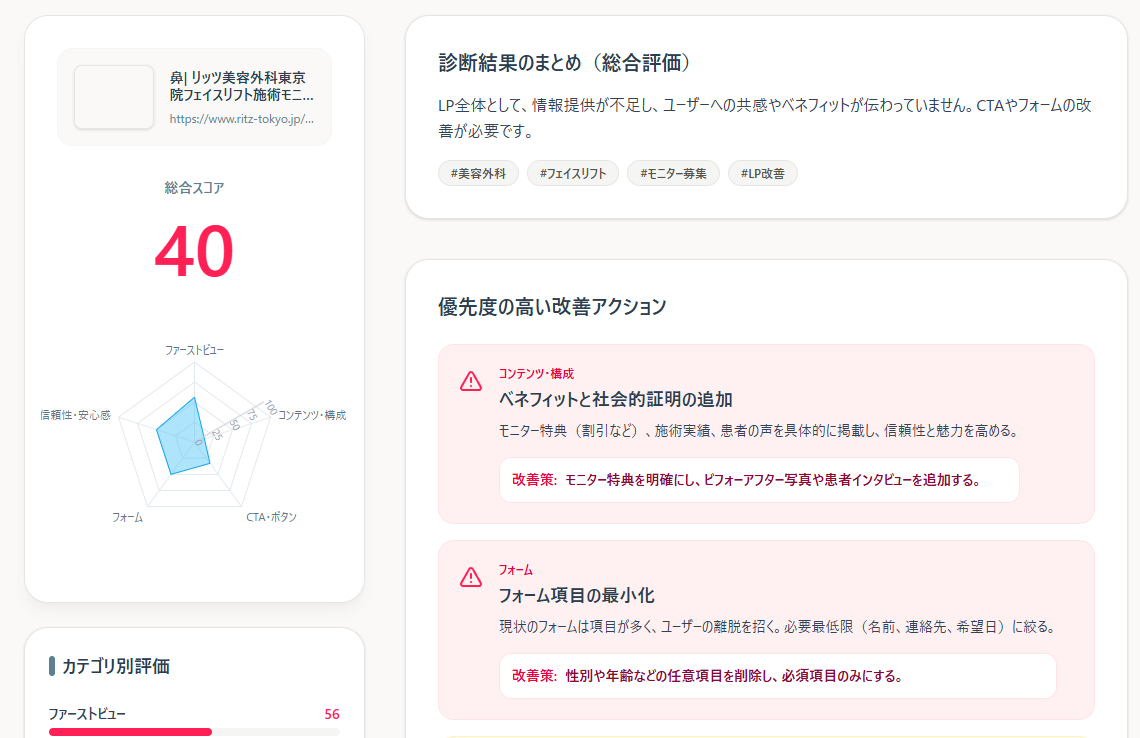
Task: Click the radar chart ファーストビュー axis label
Action: pos(194,350)
